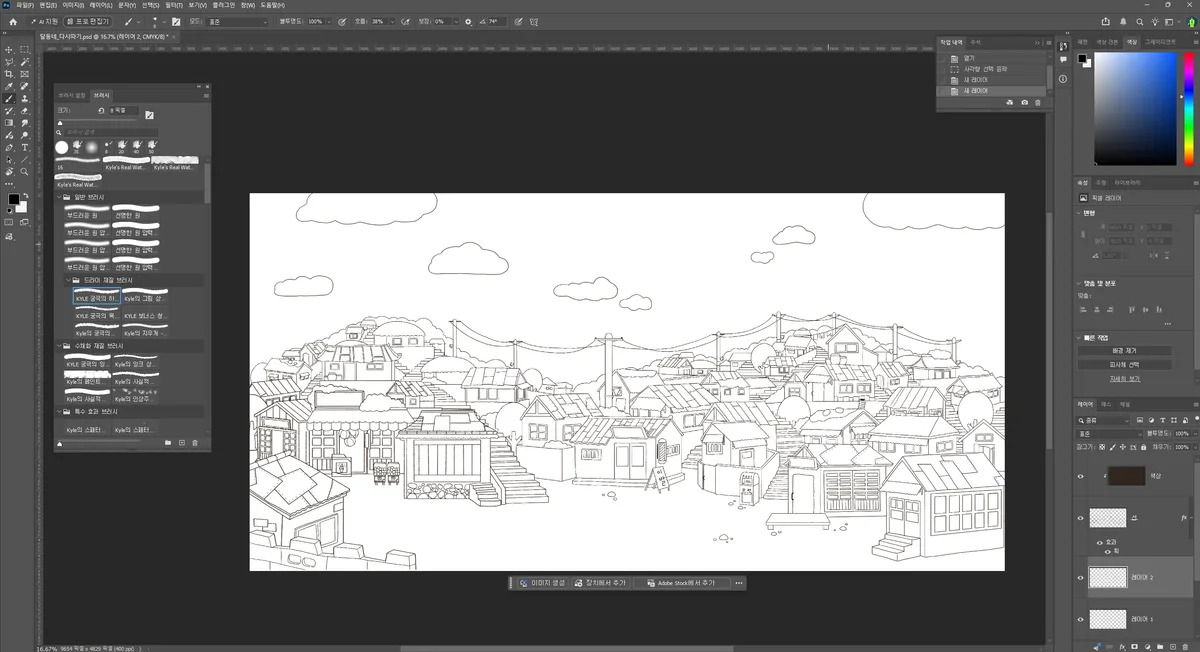
Task: Toggle visibility of 효과 layer effects
Action: coord(1099,542)
